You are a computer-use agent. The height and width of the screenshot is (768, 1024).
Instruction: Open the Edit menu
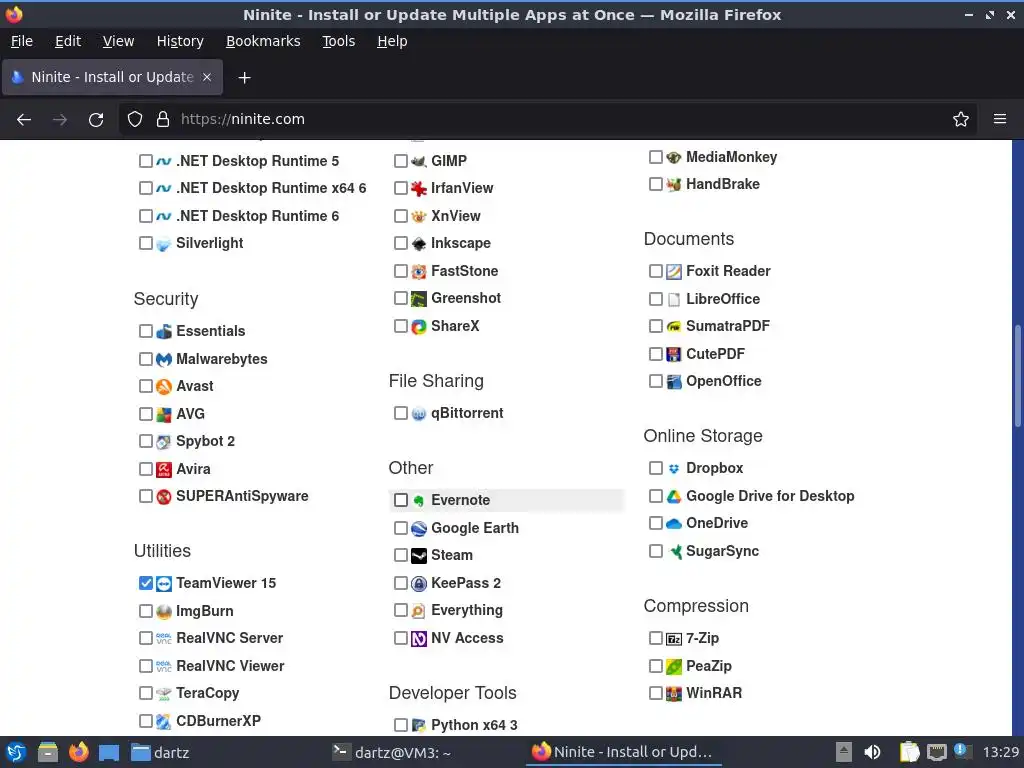68,41
